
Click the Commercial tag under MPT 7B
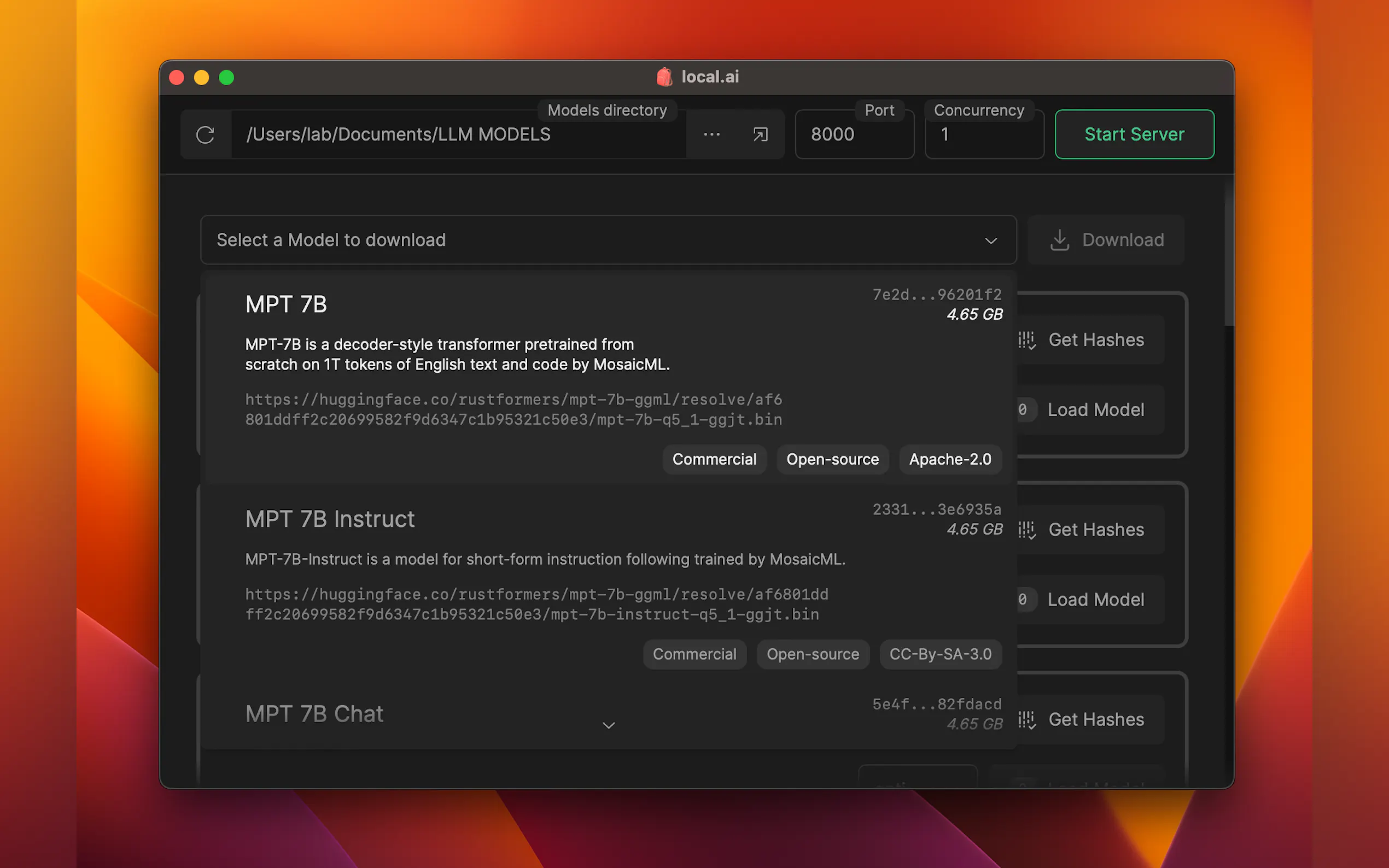pos(714,459)
